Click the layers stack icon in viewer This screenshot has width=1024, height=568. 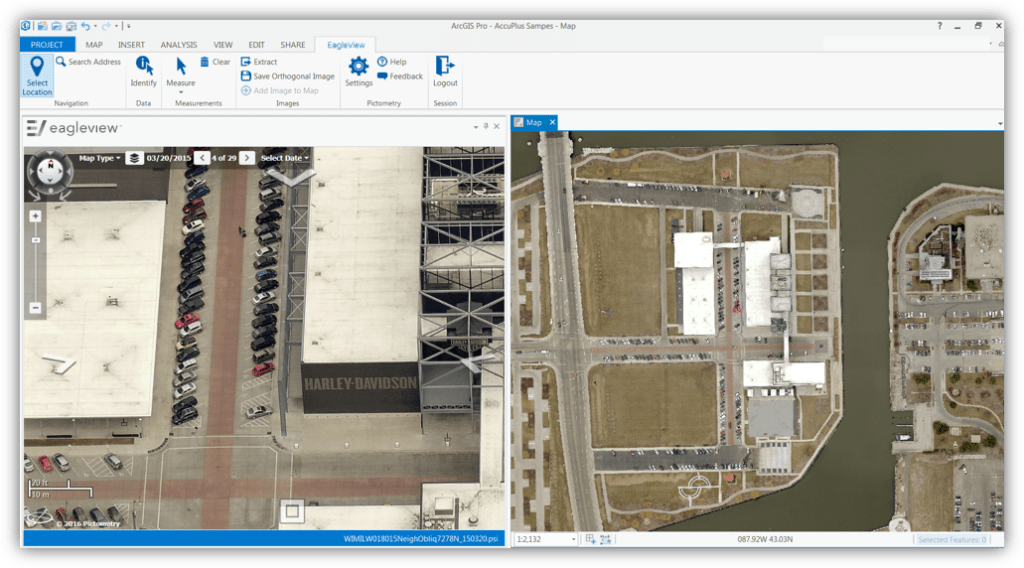pos(134,158)
